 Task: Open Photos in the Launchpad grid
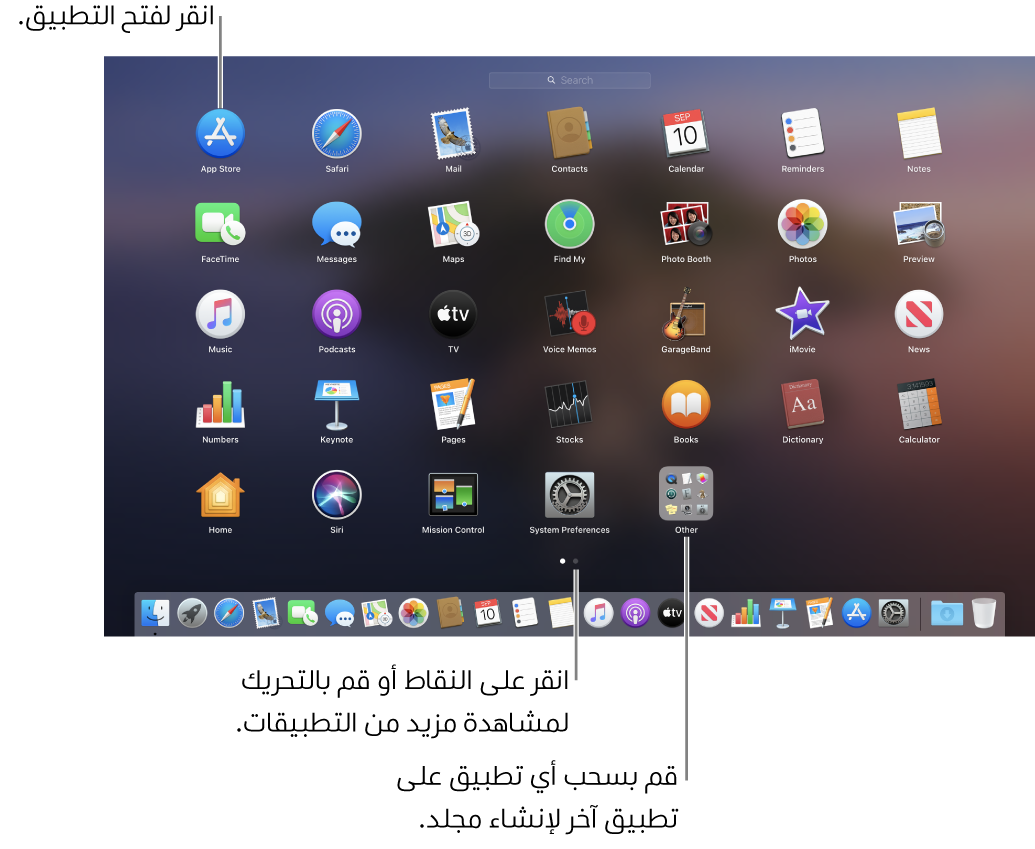(x=803, y=224)
